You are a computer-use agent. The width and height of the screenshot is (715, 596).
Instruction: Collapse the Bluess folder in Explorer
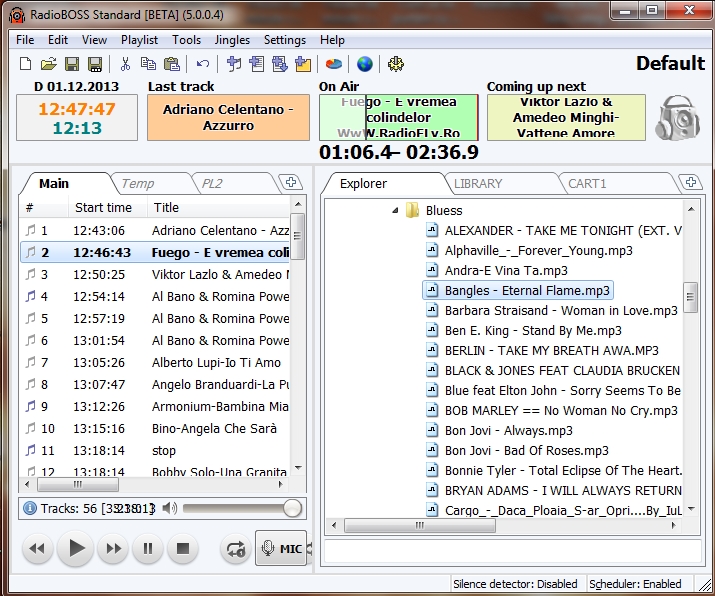point(395,210)
